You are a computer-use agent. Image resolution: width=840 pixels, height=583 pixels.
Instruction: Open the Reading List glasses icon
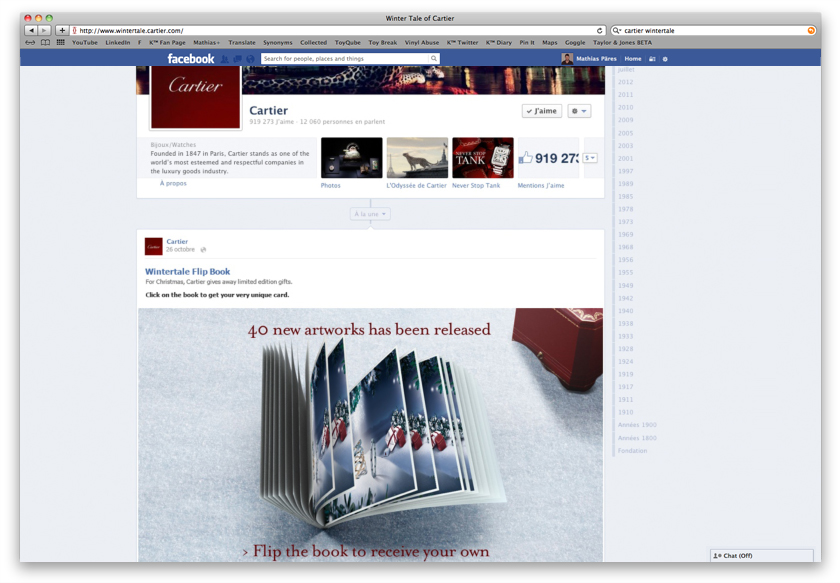pos(31,42)
